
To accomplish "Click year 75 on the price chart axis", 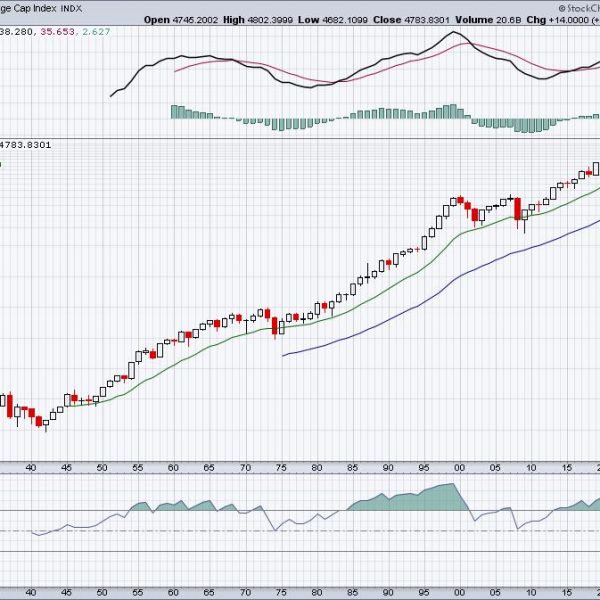I will 281,468.
